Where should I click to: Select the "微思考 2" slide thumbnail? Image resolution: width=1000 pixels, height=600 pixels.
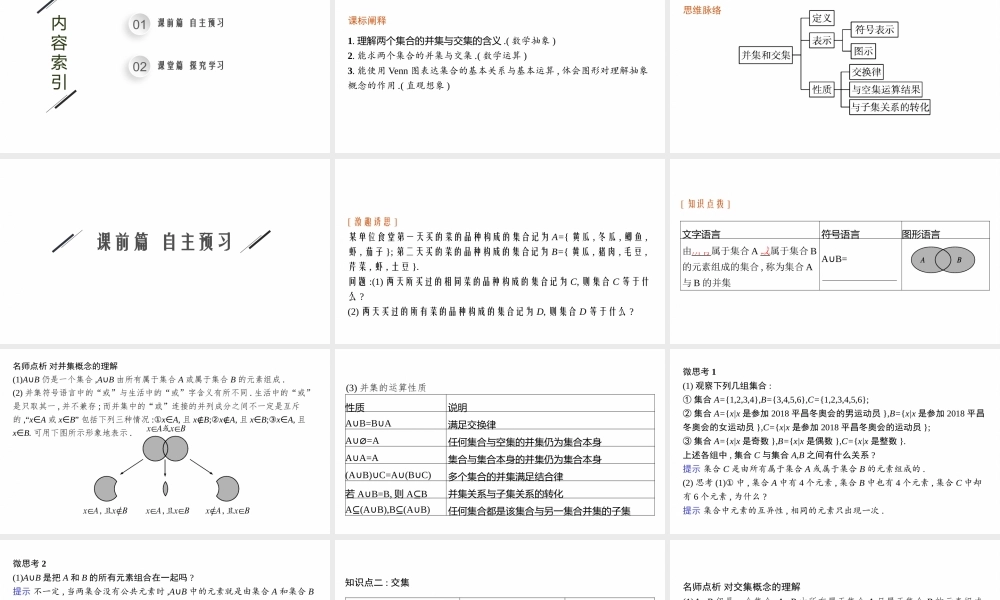[x=165, y=572]
